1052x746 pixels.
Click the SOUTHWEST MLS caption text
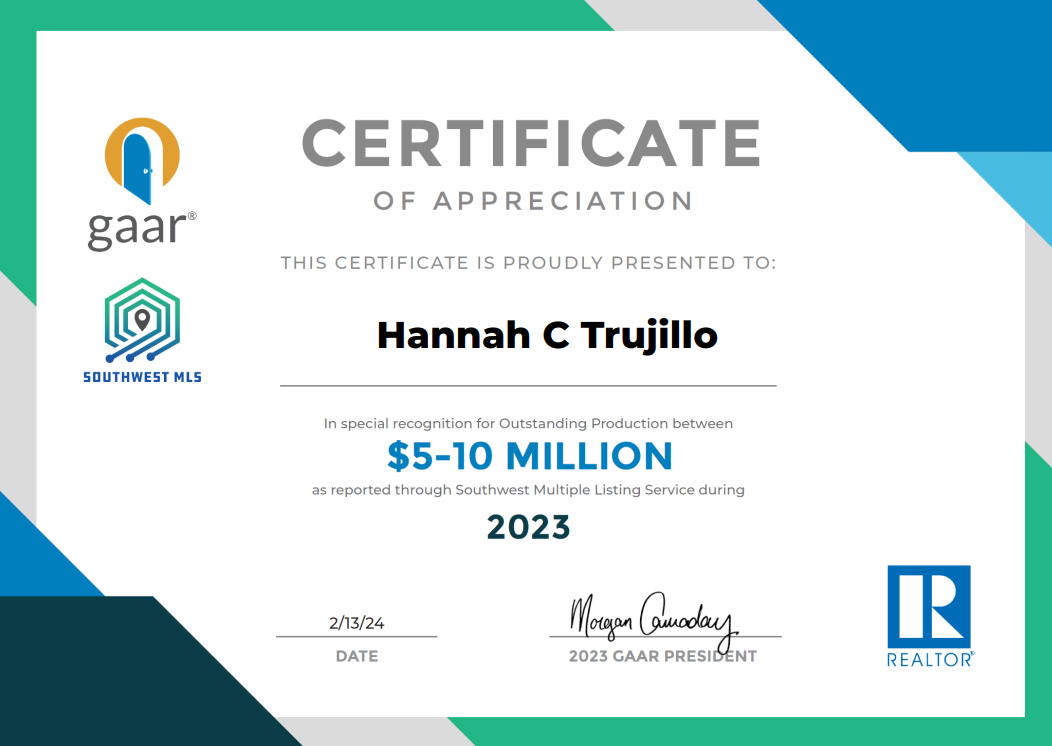(x=142, y=377)
